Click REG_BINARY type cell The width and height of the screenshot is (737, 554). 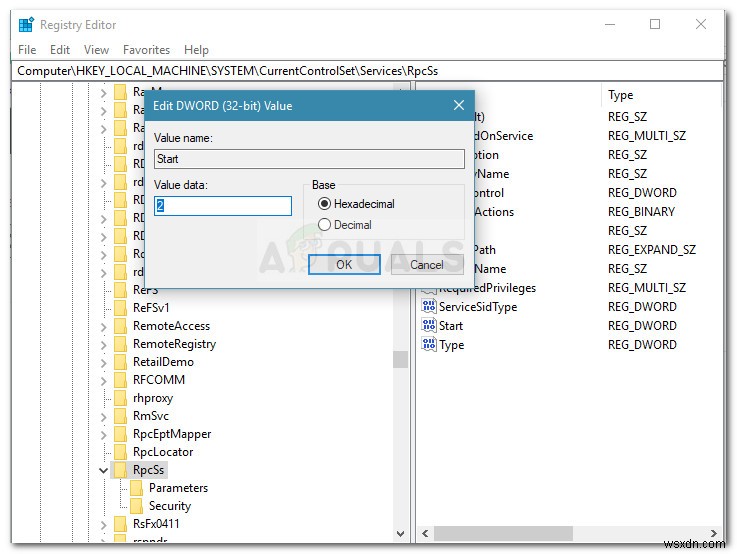click(x=641, y=212)
